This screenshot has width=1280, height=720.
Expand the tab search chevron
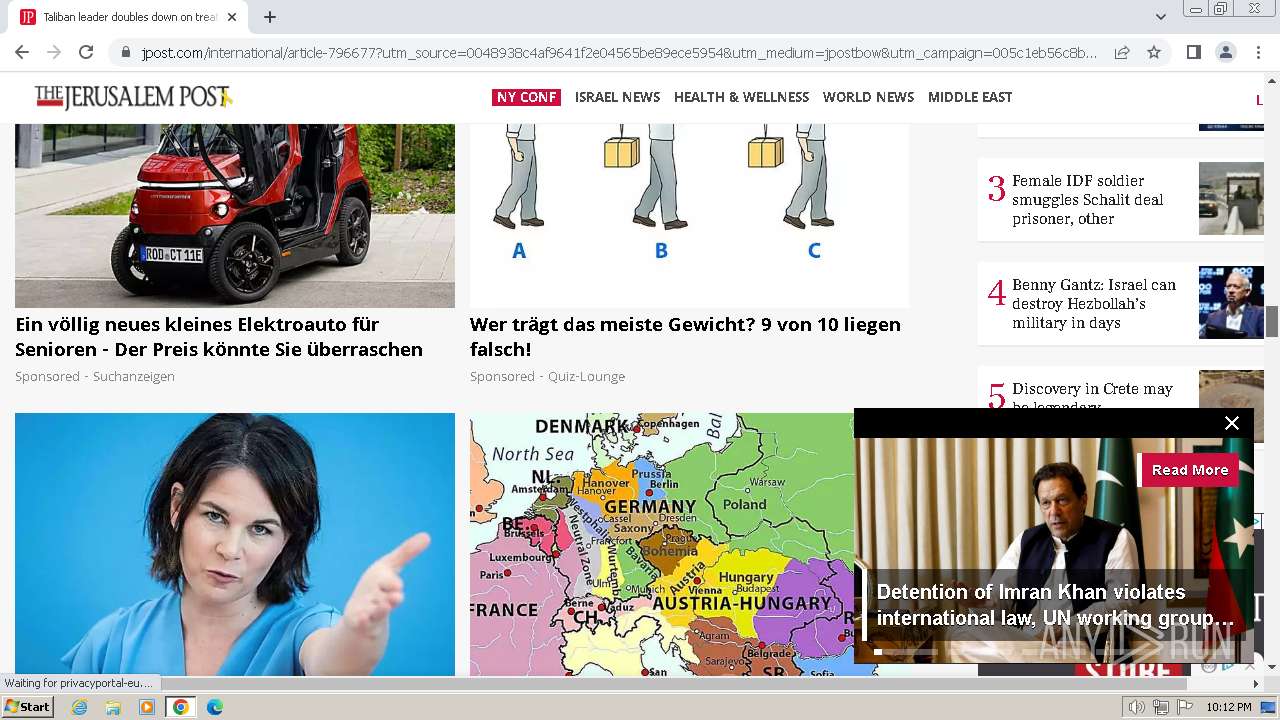[1160, 17]
